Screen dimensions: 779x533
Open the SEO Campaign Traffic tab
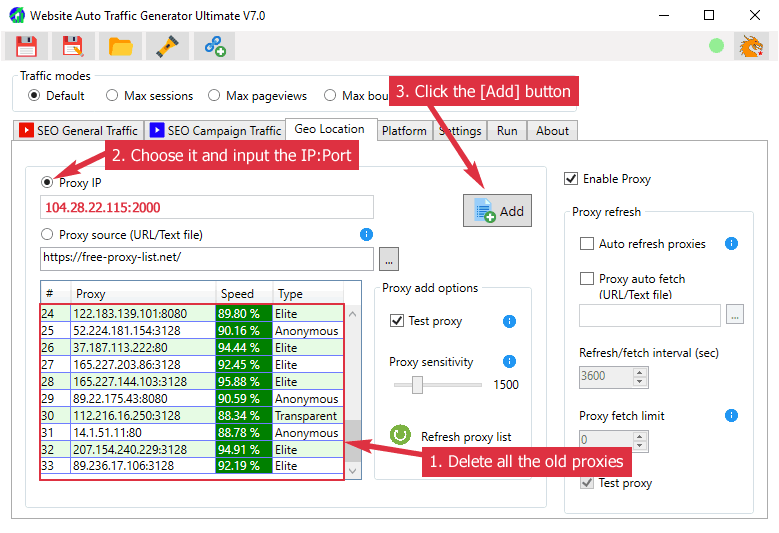[215, 131]
